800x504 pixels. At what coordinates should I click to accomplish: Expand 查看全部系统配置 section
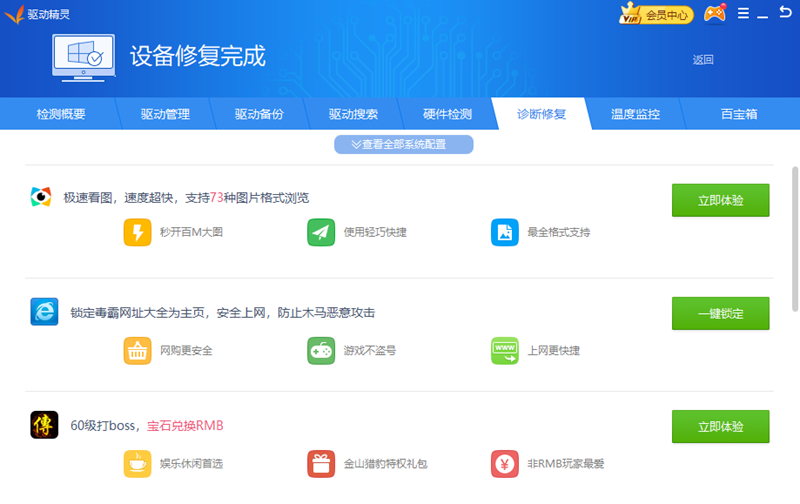point(403,144)
